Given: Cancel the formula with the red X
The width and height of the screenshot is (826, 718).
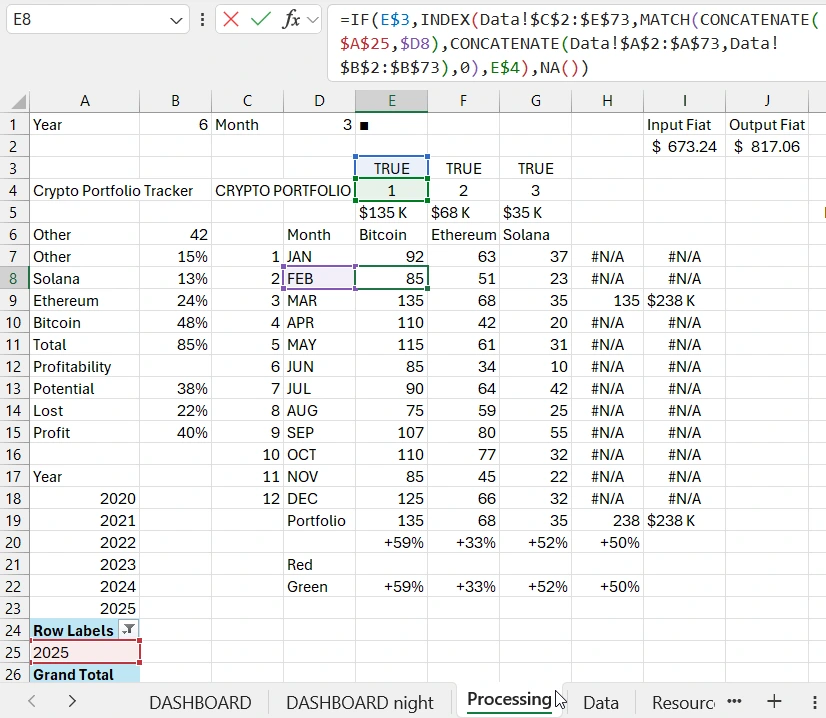Looking at the screenshot, I should [231, 18].
